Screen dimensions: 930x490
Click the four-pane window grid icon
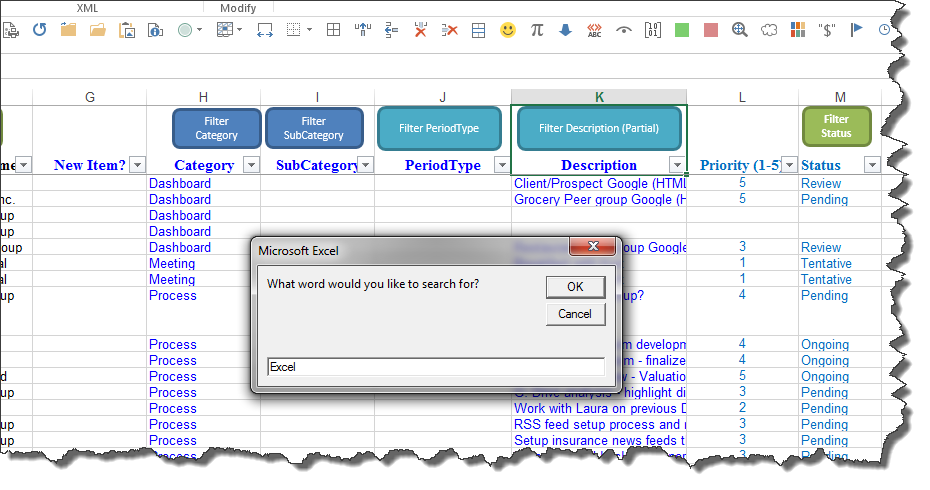tap(333, 30)
